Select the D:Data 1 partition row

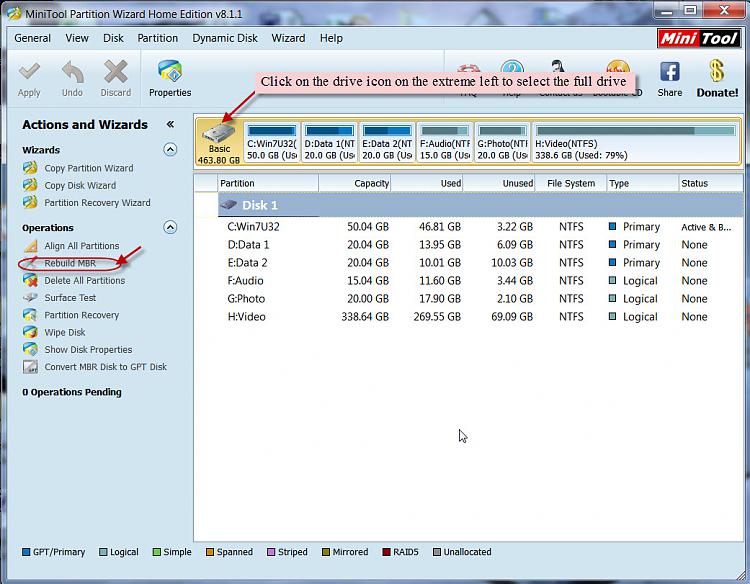tap(480, 245)
